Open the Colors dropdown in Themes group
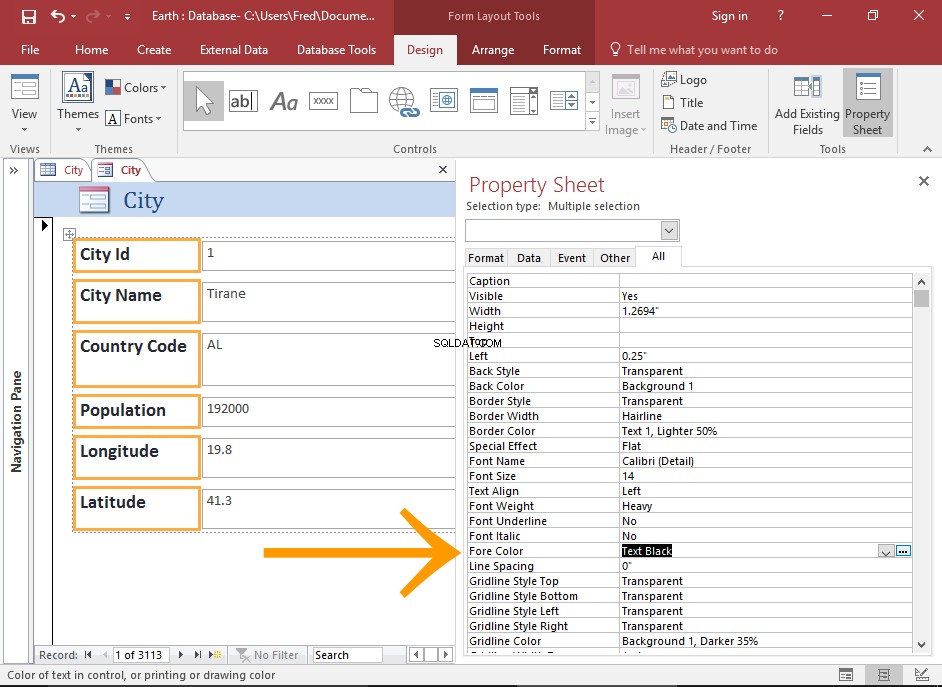Image resolution: width=942 pixels, height=687 pixels. pos(136,88)
